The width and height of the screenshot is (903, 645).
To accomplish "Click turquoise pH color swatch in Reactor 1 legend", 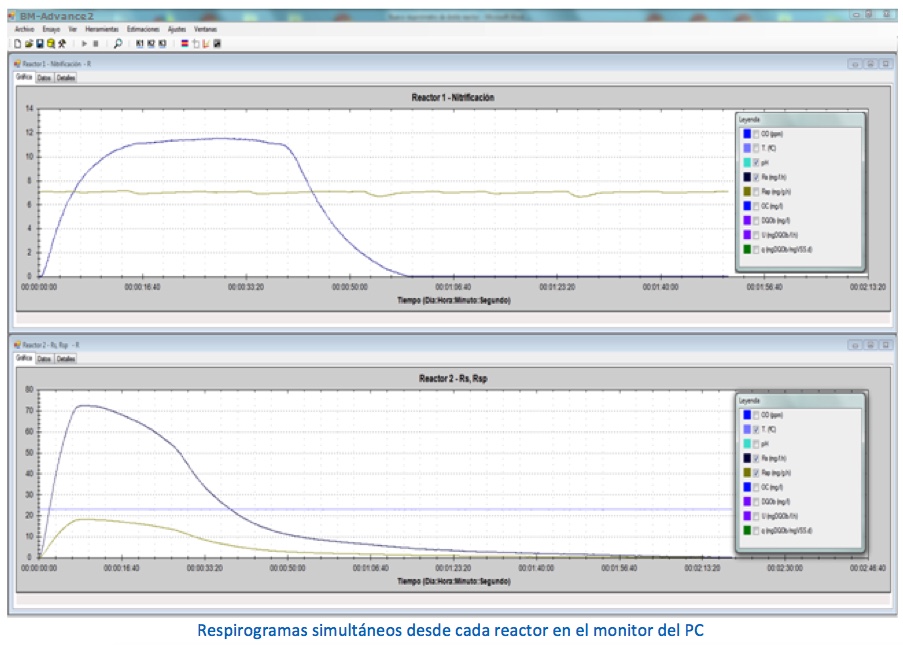I will [x=747, y=163].
